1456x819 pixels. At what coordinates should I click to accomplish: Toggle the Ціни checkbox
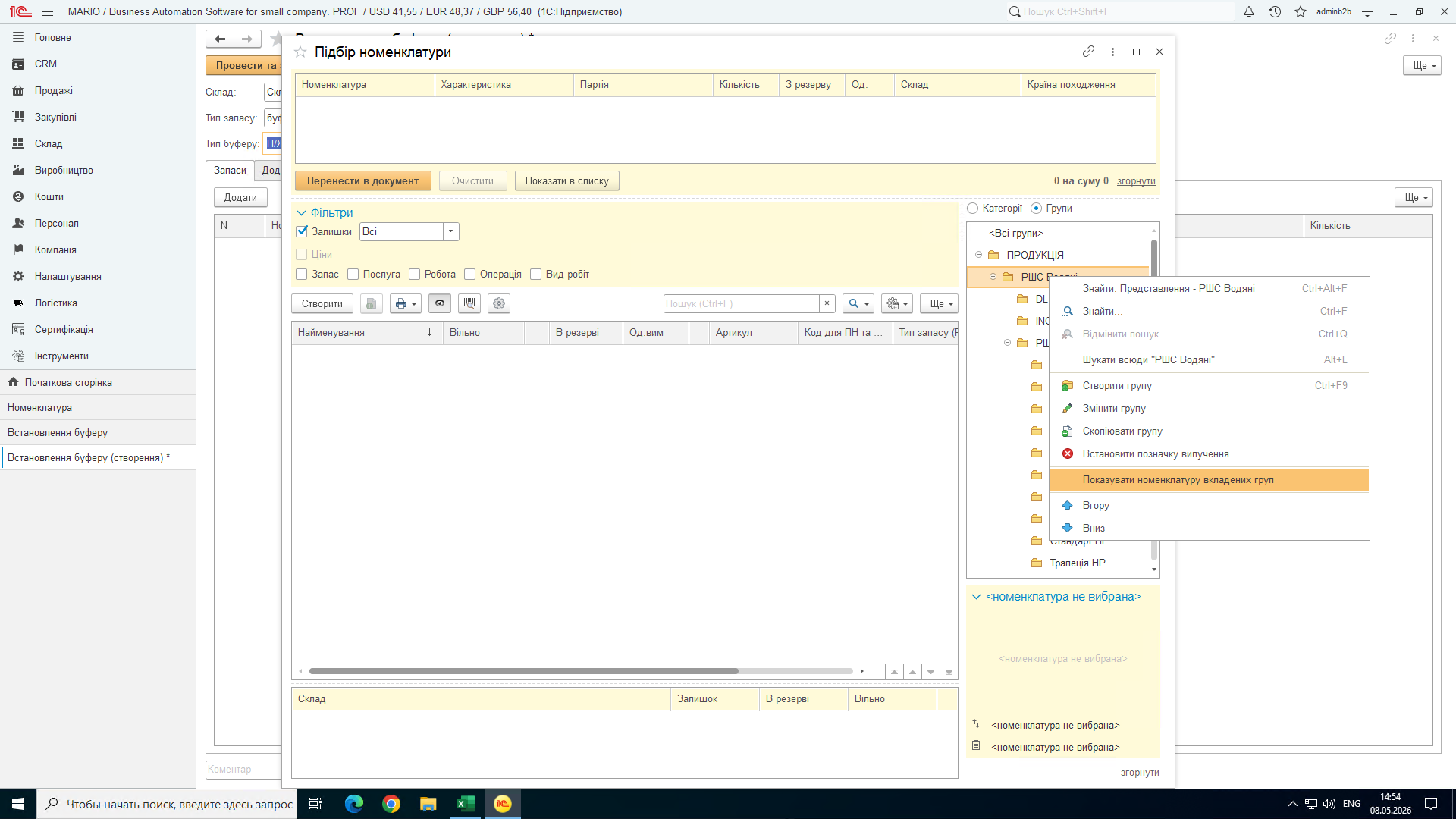tap(302, 255)
